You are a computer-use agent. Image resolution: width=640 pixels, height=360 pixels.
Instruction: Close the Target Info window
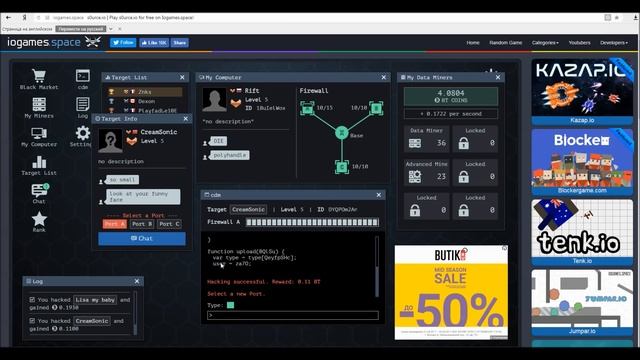(x=186, y=119)
